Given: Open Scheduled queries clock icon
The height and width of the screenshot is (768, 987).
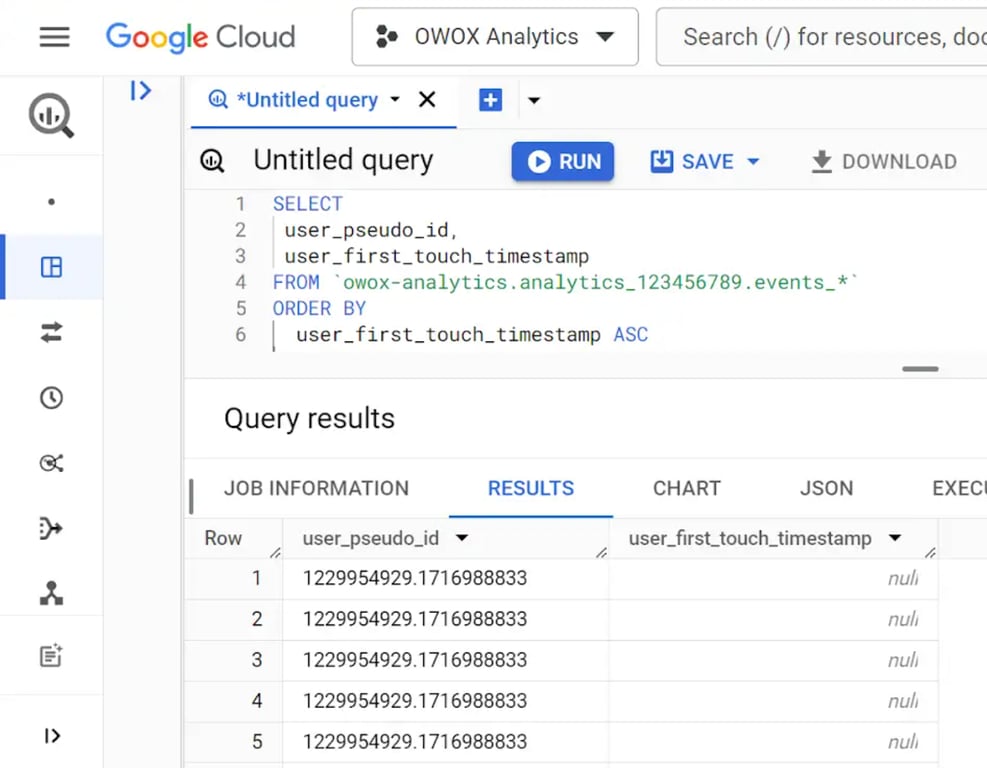Looking at the screenshot, I should (52, 398).
